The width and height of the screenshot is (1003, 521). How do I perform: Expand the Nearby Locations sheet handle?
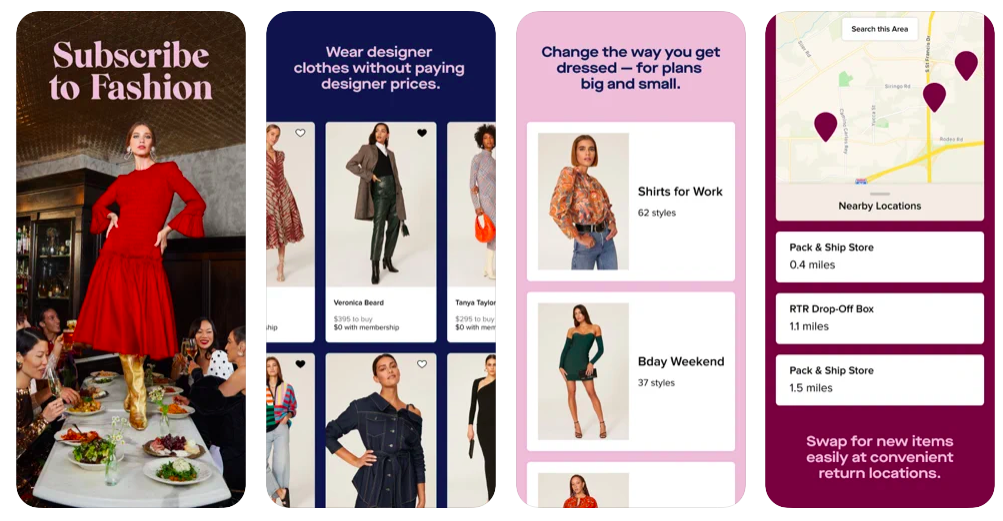[x=880, y=194]
